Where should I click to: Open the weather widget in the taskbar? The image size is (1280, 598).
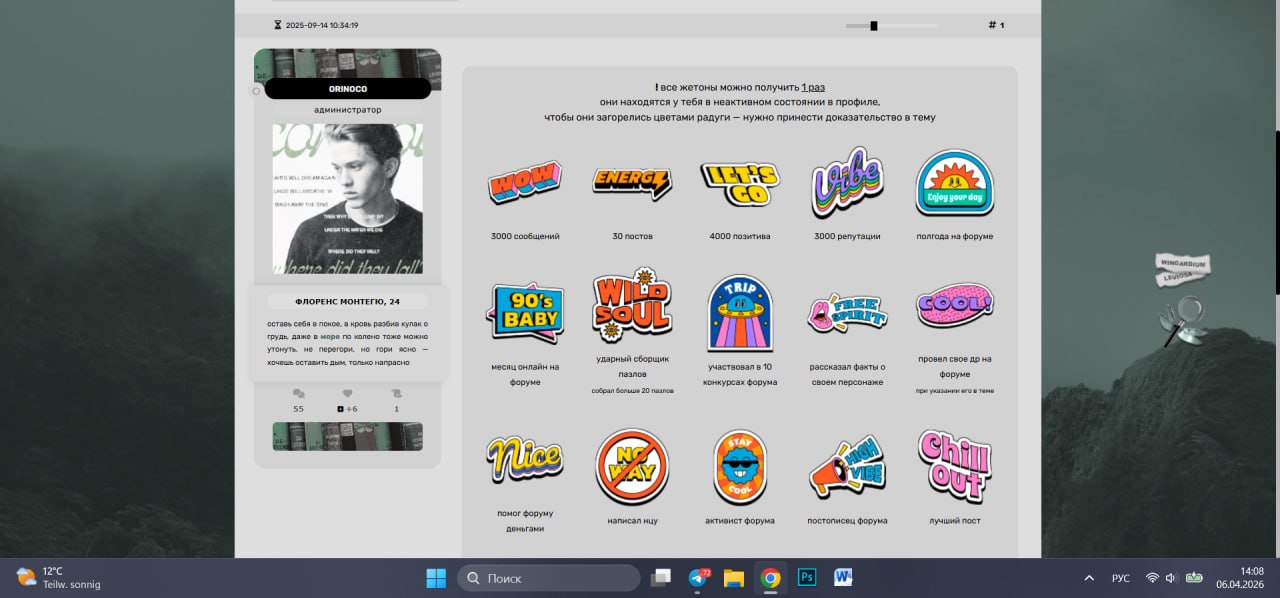[x=60, y=578]
